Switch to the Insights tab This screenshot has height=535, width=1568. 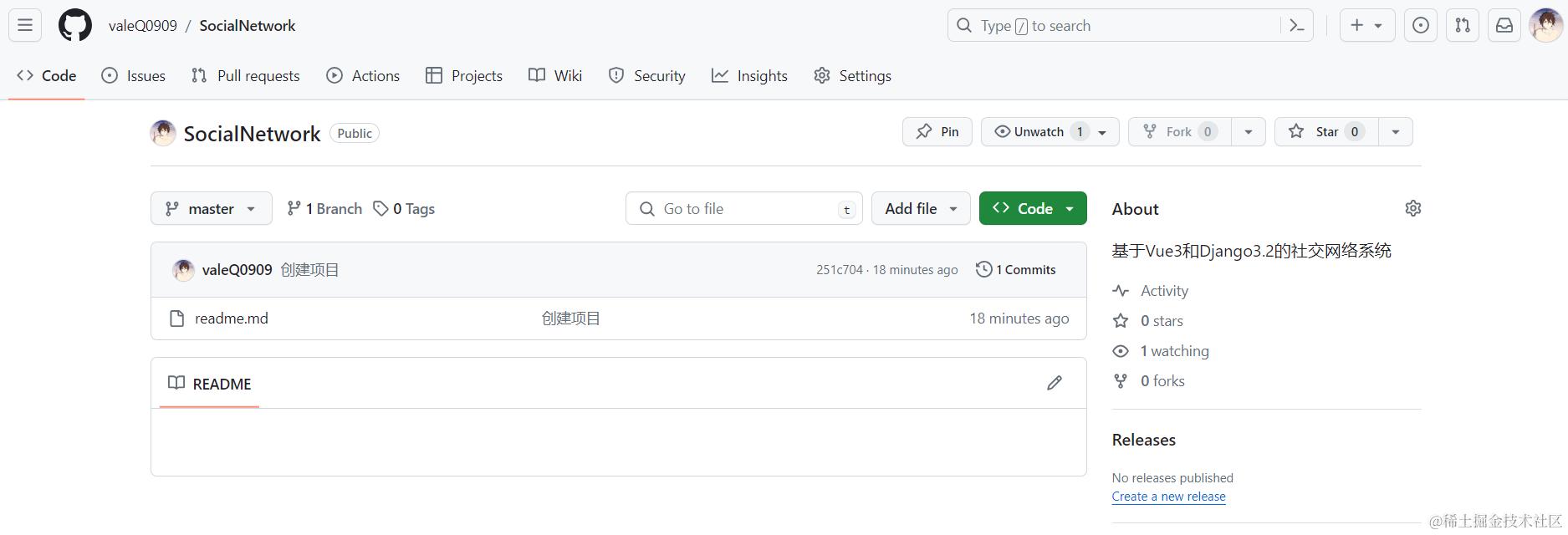click(749, 75)
